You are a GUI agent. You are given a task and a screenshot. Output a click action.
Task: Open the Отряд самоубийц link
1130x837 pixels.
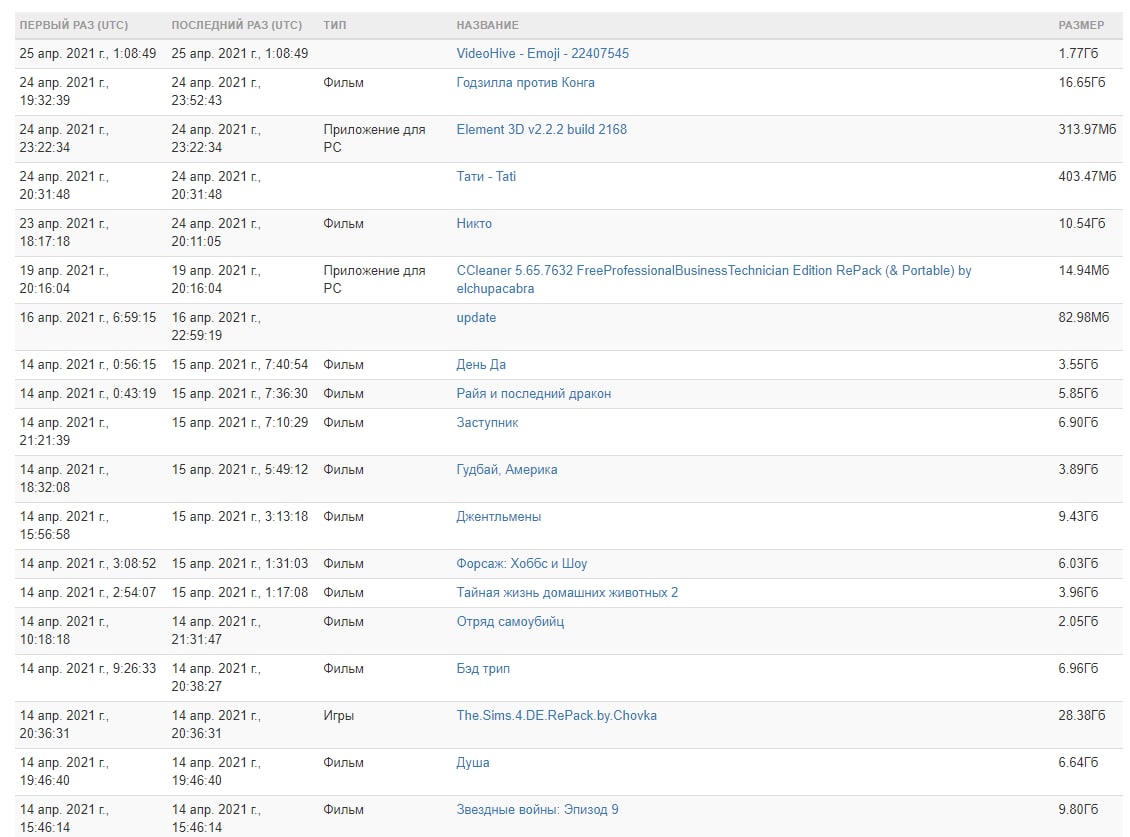pyautogui.click(x=510, y=621)
